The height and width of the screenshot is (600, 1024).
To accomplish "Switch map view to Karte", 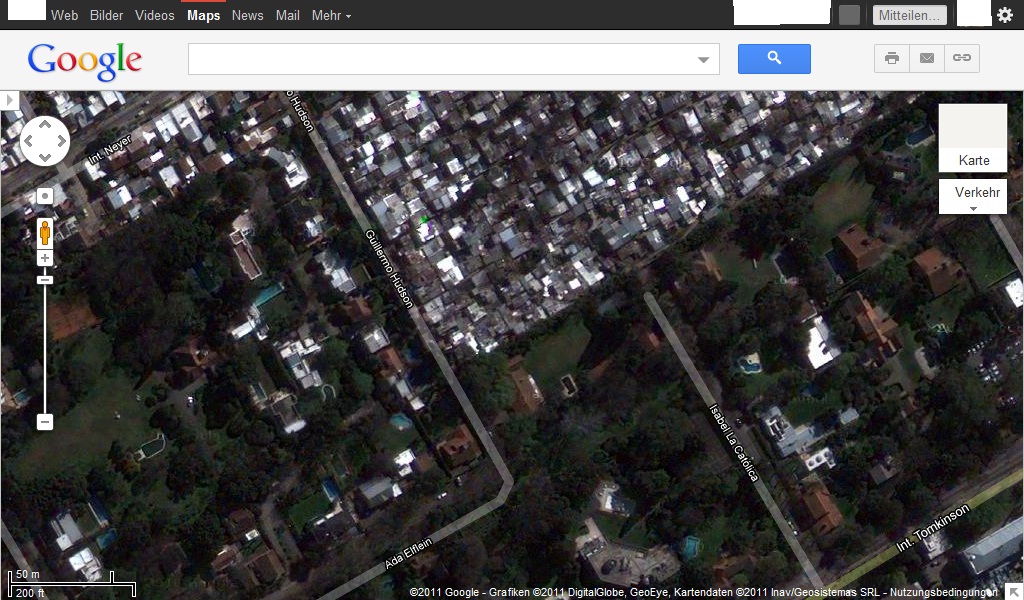I will tap(973, 139).
